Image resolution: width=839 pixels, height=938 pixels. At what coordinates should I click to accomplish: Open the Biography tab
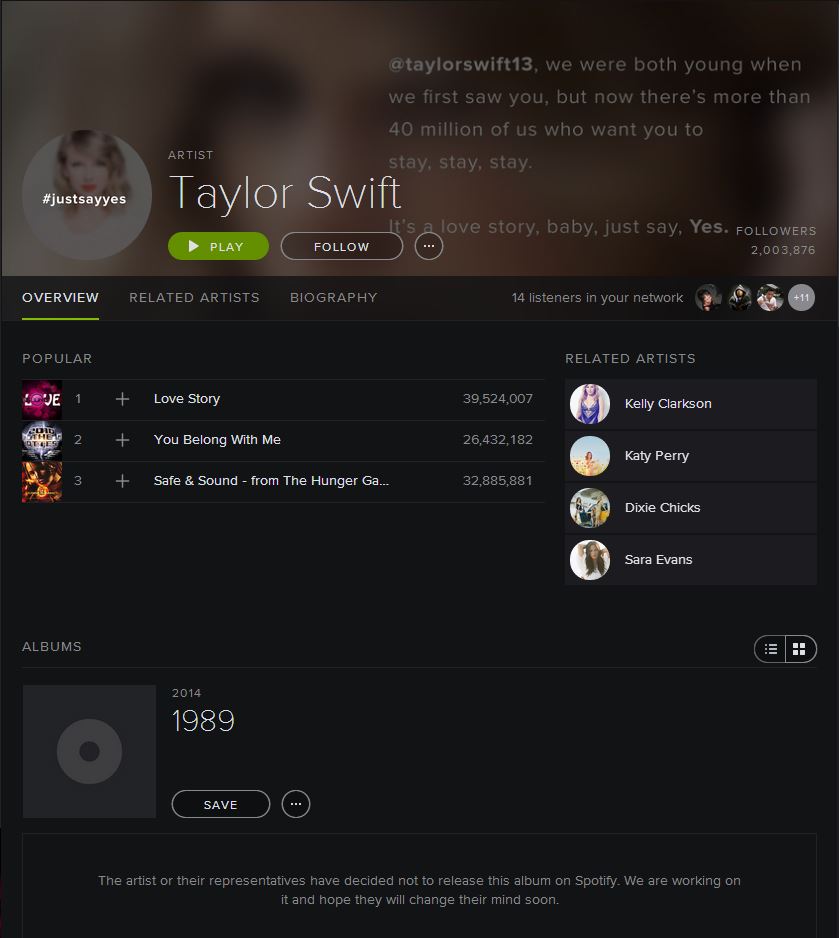[x=334, y=297]
